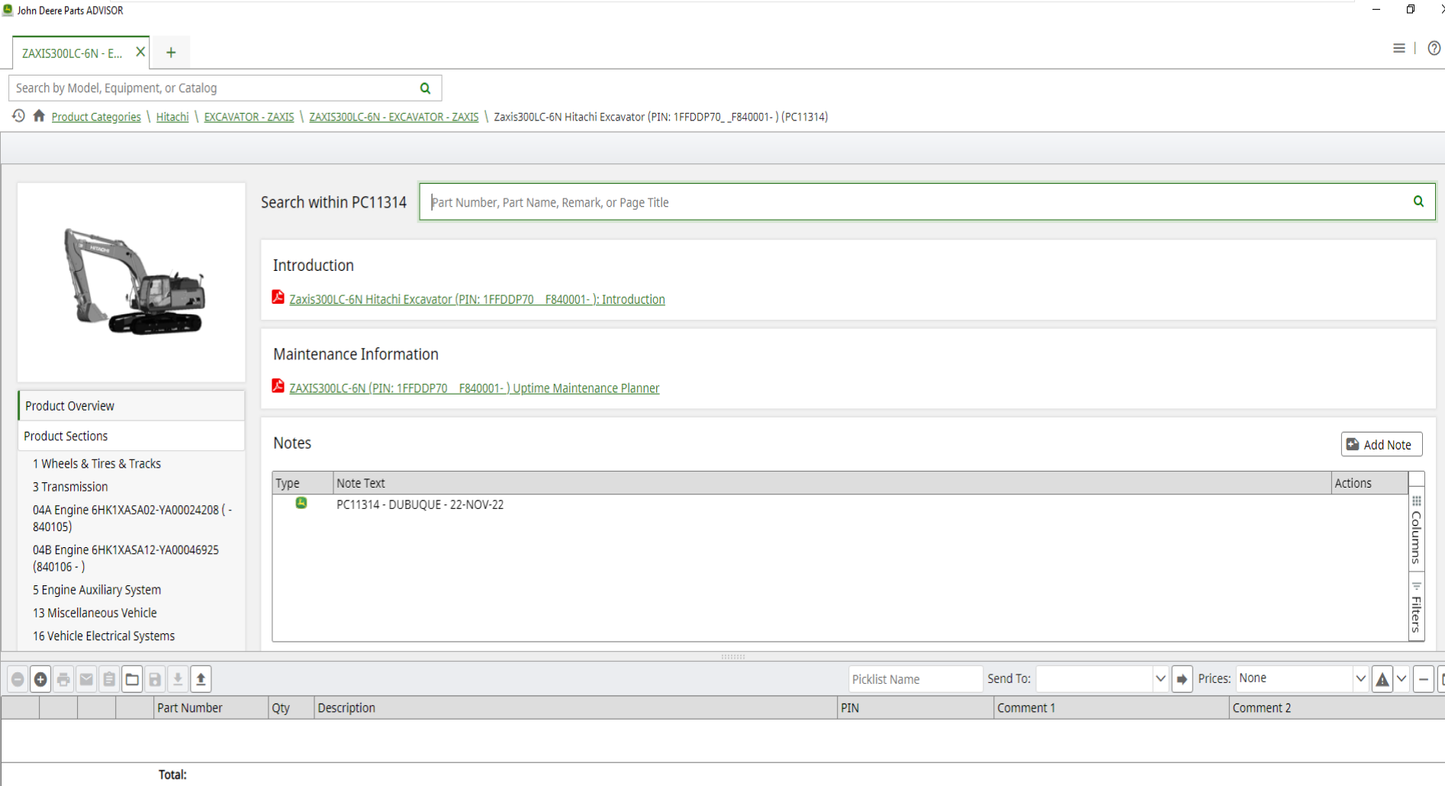1445x786 pixels.
Task: Click the Part Number column header
Action: click(x=210, y=708)
